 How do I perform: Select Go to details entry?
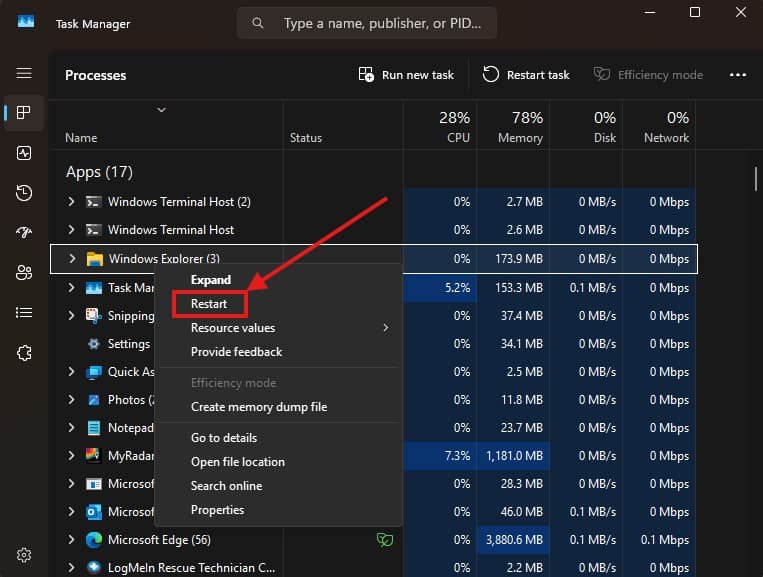(x=224, y=438)
